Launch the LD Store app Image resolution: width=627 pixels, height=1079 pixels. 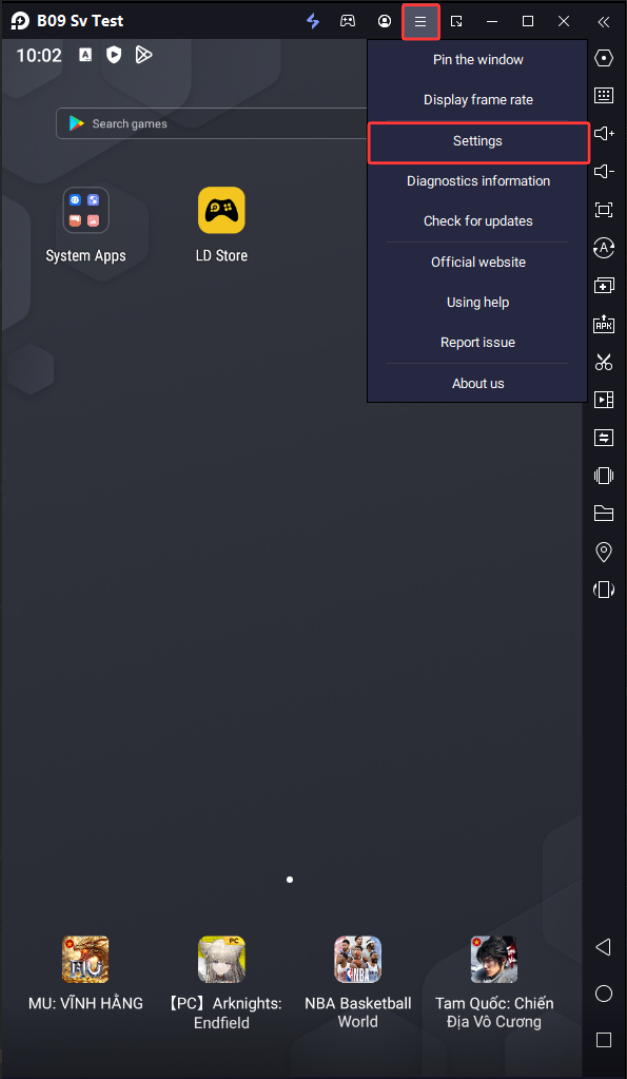pyautogui.click(x=221, y=211)
